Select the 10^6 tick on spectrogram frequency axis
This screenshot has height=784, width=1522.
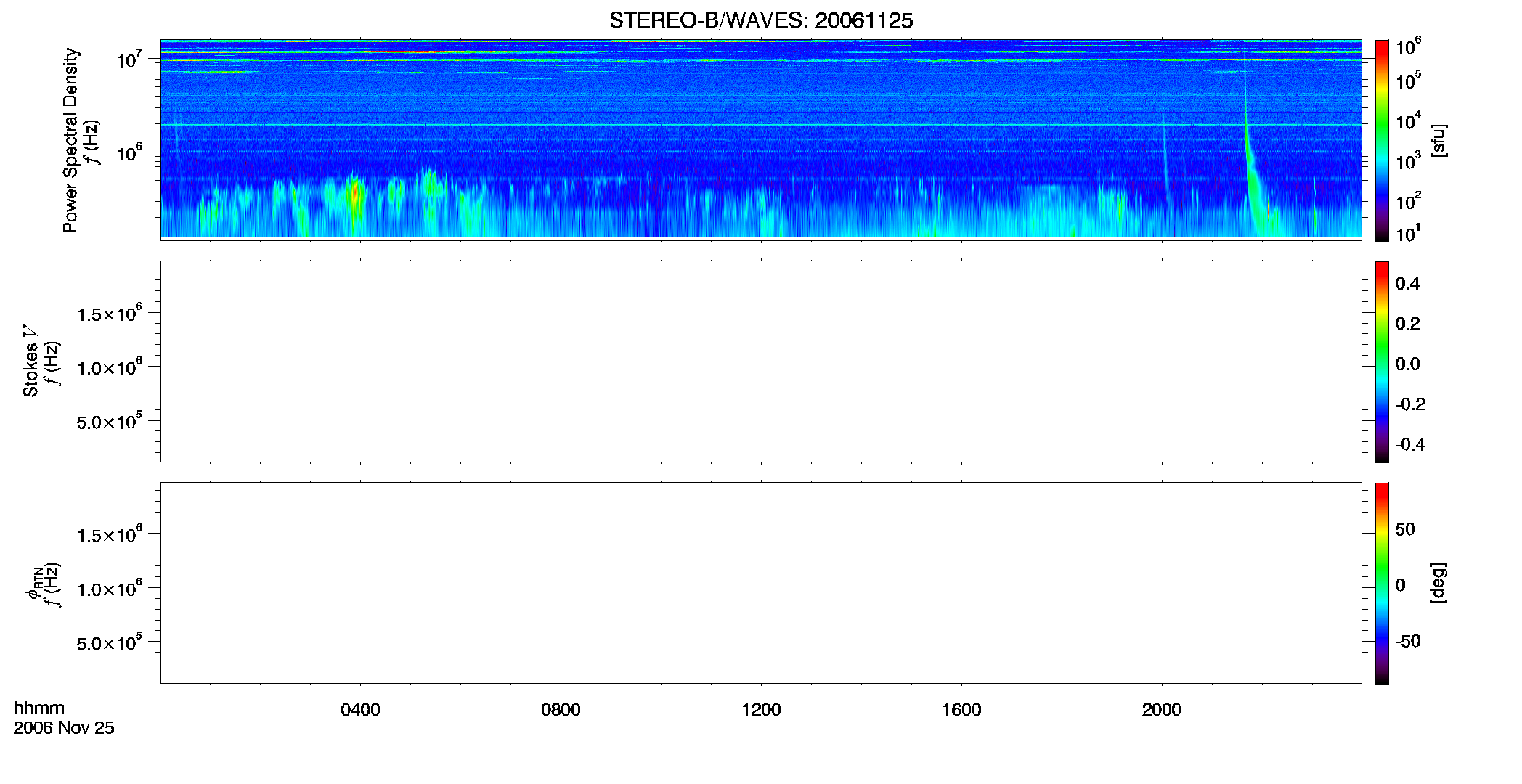[130, 152]
